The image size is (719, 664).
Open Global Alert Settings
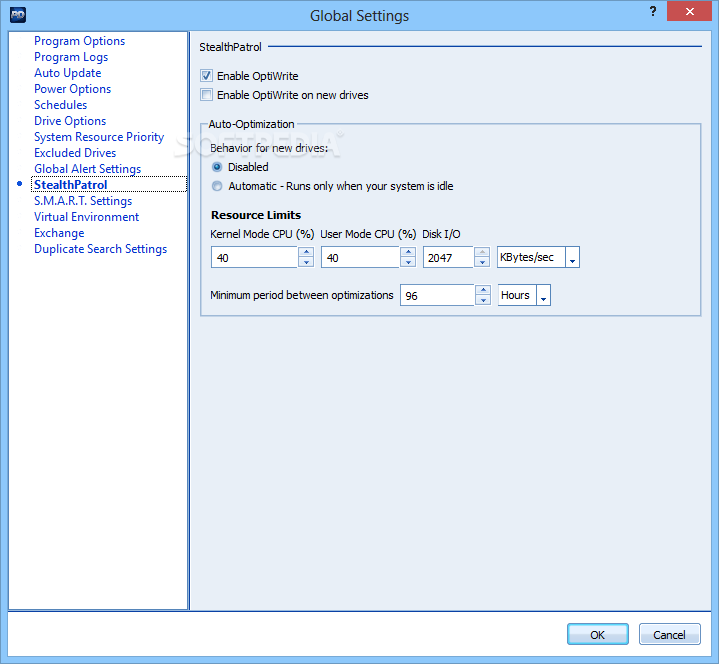point(88,169)
